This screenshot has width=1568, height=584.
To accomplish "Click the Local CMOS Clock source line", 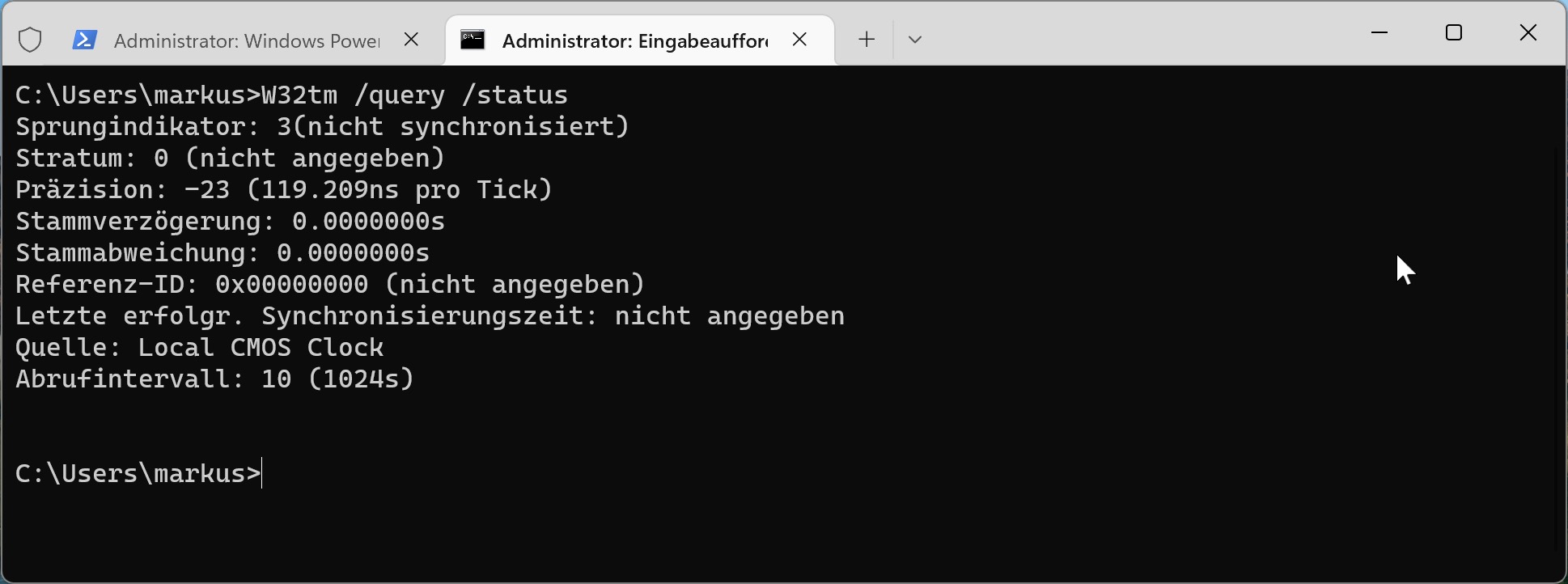I will tap(198, 347).
